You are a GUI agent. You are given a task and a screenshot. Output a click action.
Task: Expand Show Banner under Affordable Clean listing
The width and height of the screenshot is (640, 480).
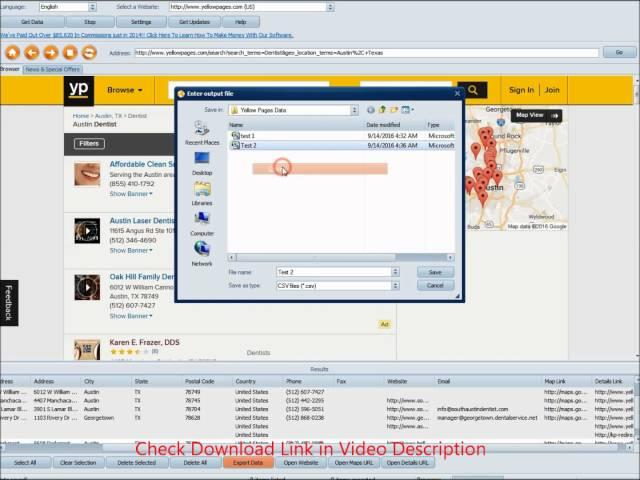(131, 194)
